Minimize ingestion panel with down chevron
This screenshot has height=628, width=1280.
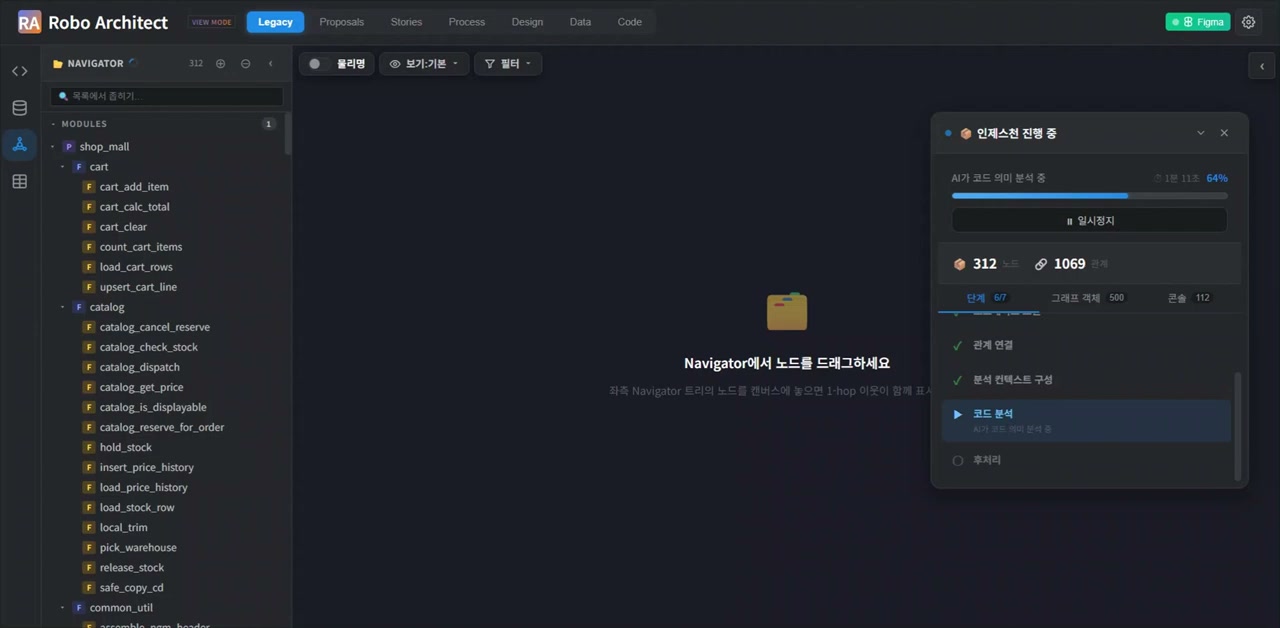[1201, 133]
